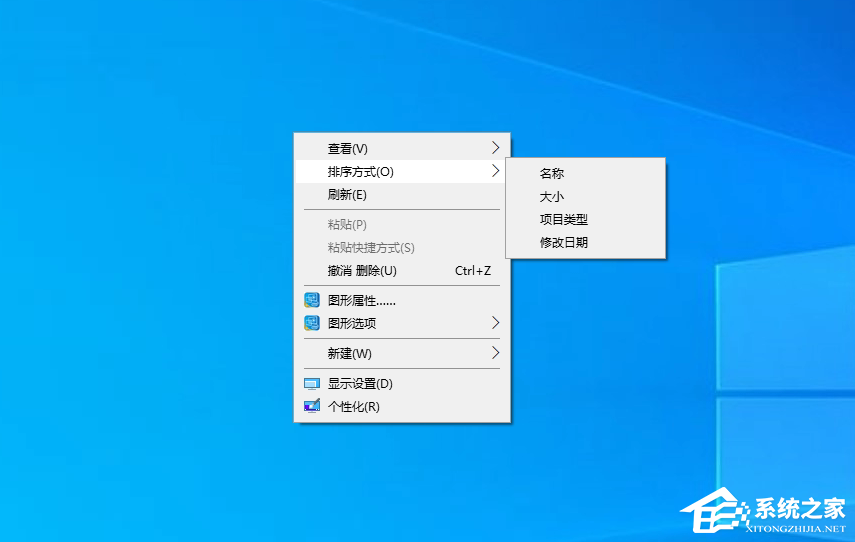This screenshot has height=542, width=855.
Task: Expand the 排序方式(O) submenu arrow
Action: 495,171
